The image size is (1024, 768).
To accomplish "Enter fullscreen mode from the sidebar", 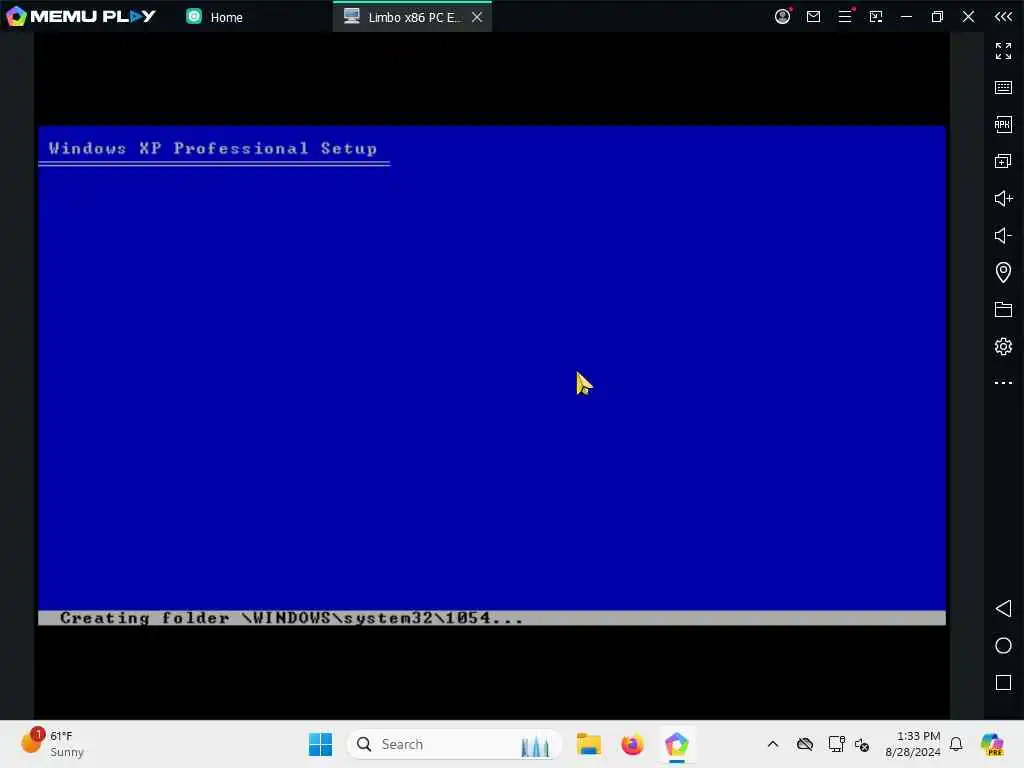I will click(x=1003, y=50).
